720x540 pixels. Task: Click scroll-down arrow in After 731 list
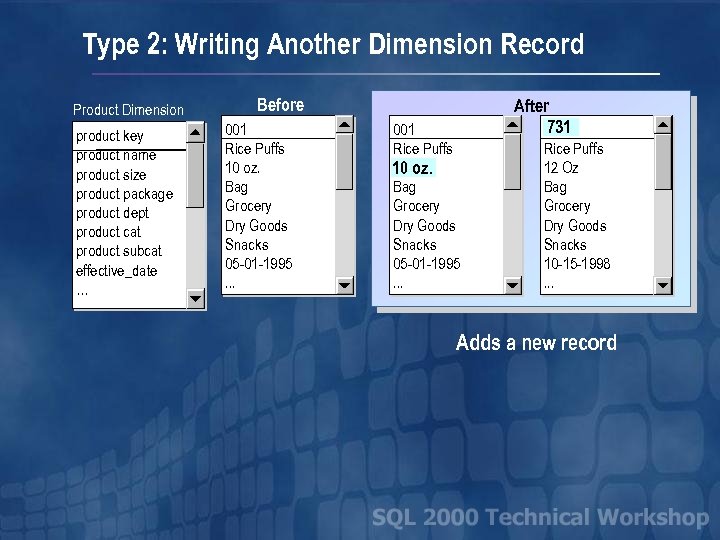tap(663, 285)
